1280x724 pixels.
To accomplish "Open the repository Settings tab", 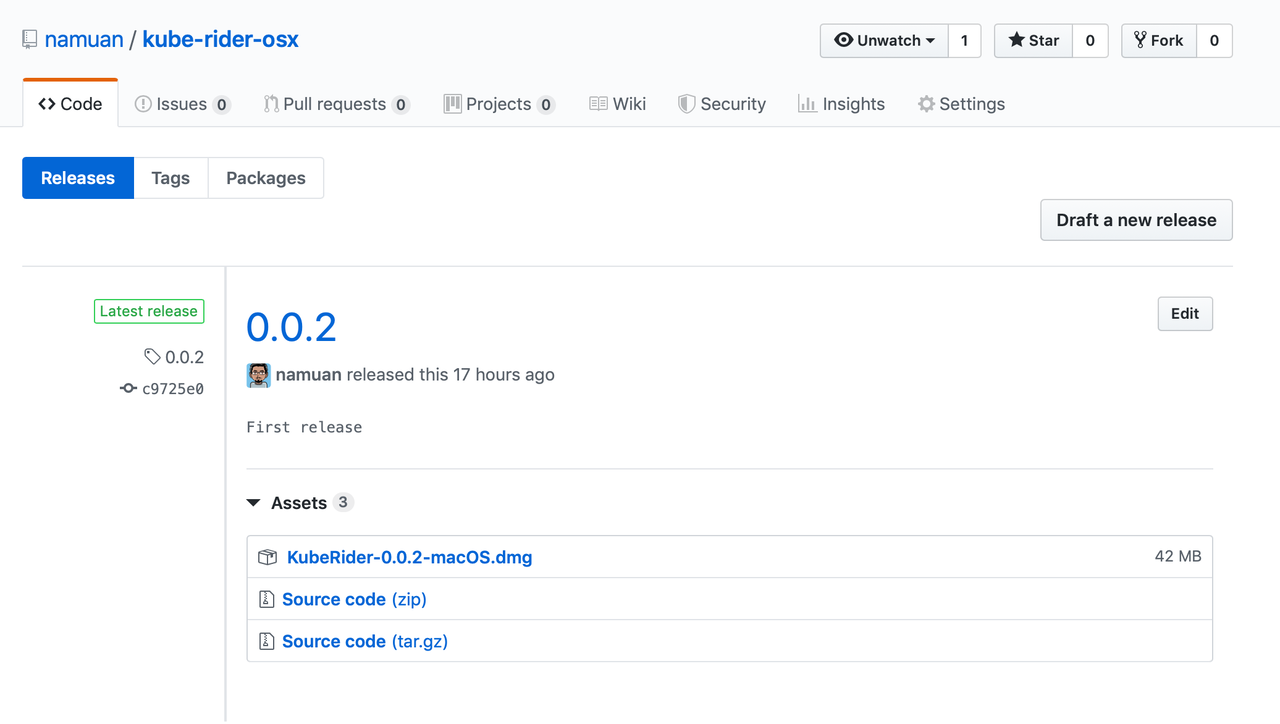I will [961, 104].
